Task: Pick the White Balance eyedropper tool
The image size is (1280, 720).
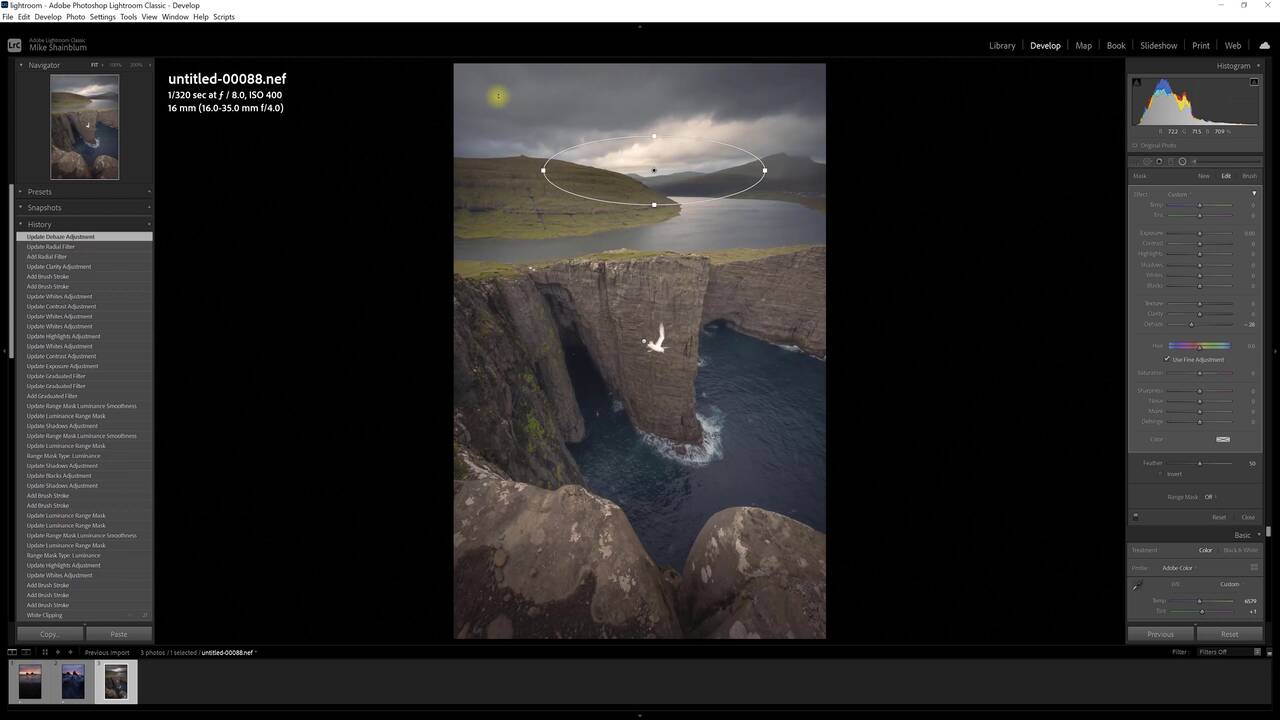Action: (x=1137, y=586)
